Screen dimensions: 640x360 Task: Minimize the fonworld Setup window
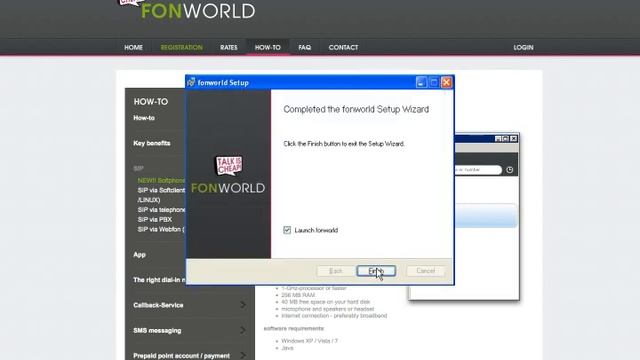click(421, 82)
